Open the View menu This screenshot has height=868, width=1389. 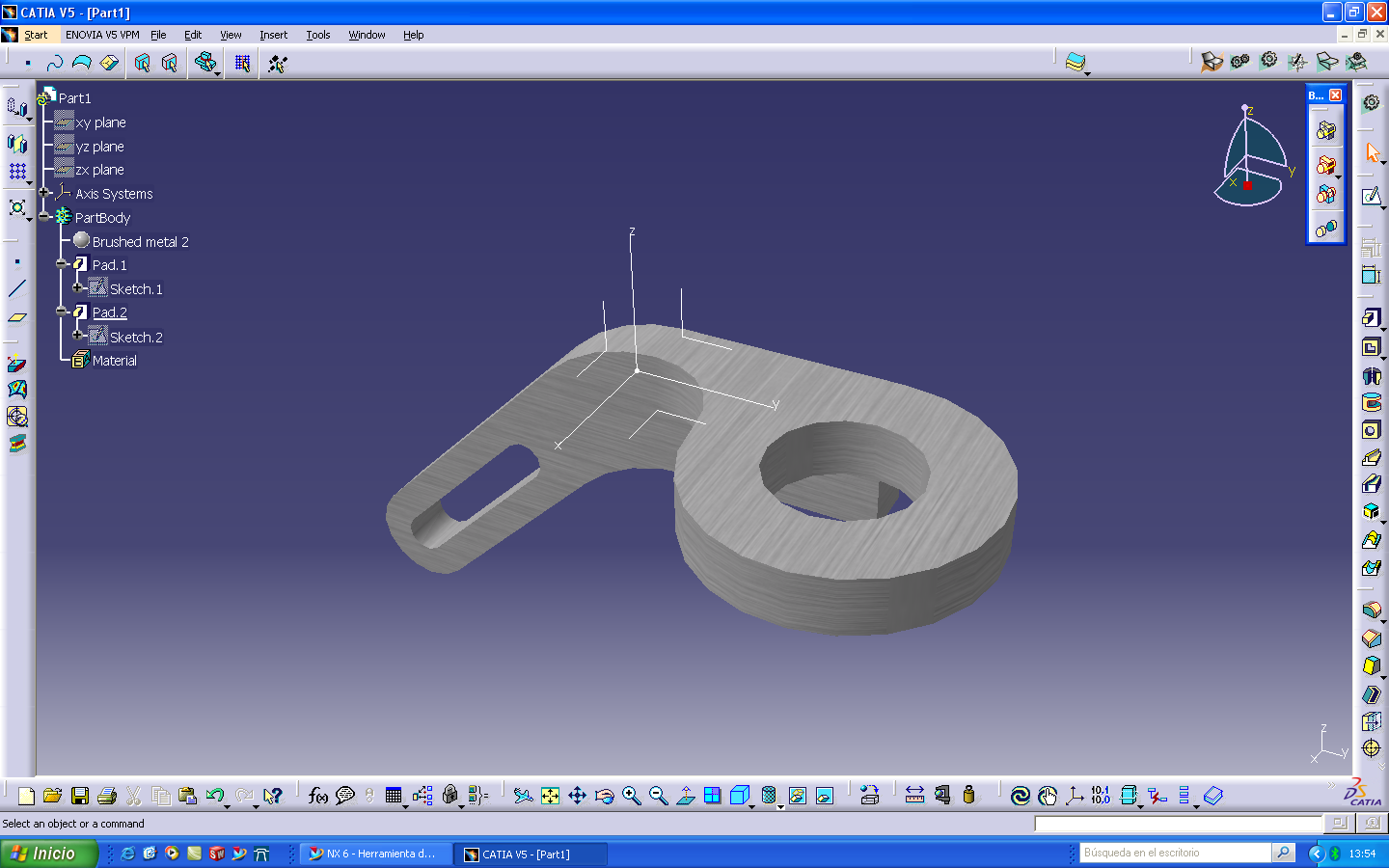pyautogui.click(x=231, y=35)
